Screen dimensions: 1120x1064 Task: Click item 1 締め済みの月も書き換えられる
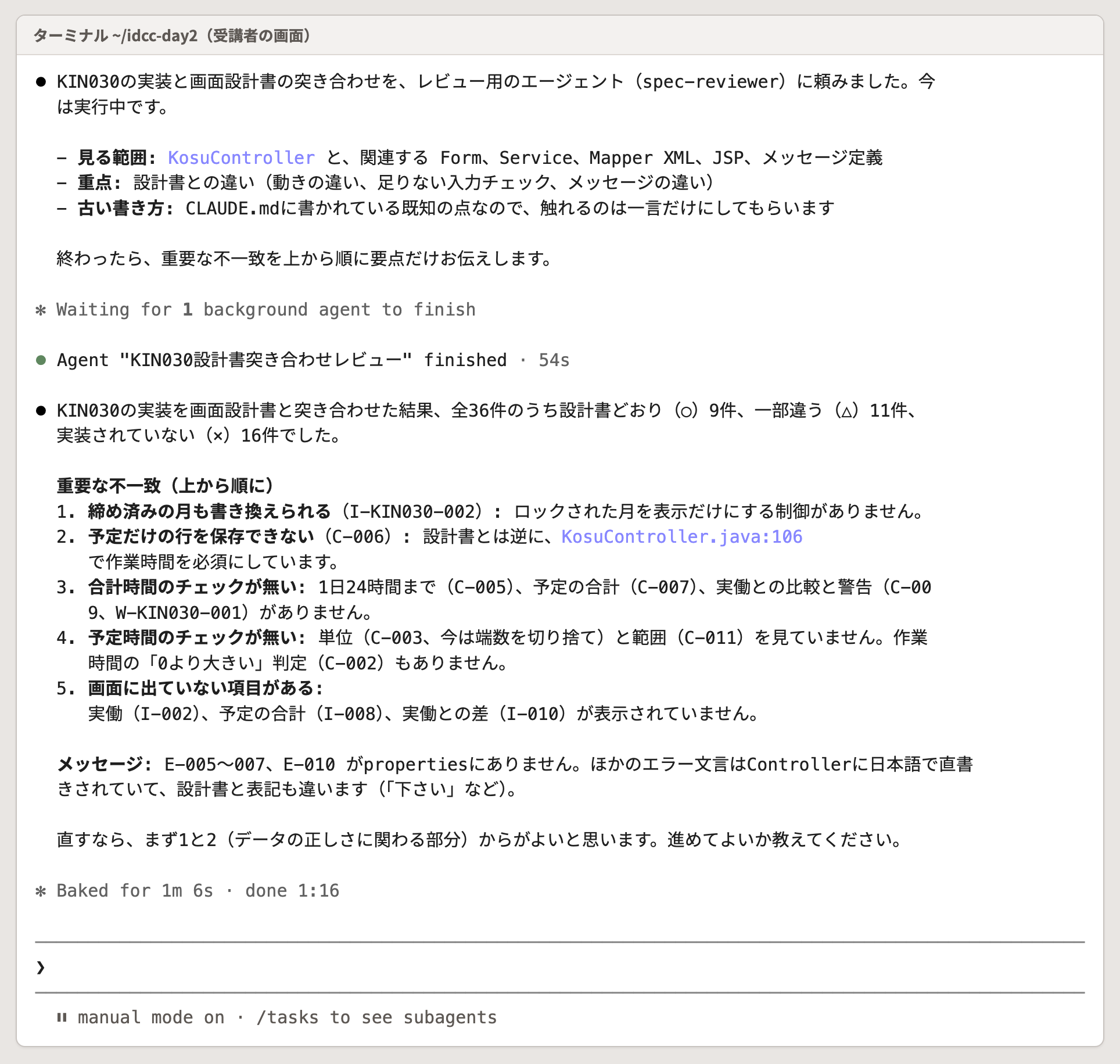coord(209,511)
